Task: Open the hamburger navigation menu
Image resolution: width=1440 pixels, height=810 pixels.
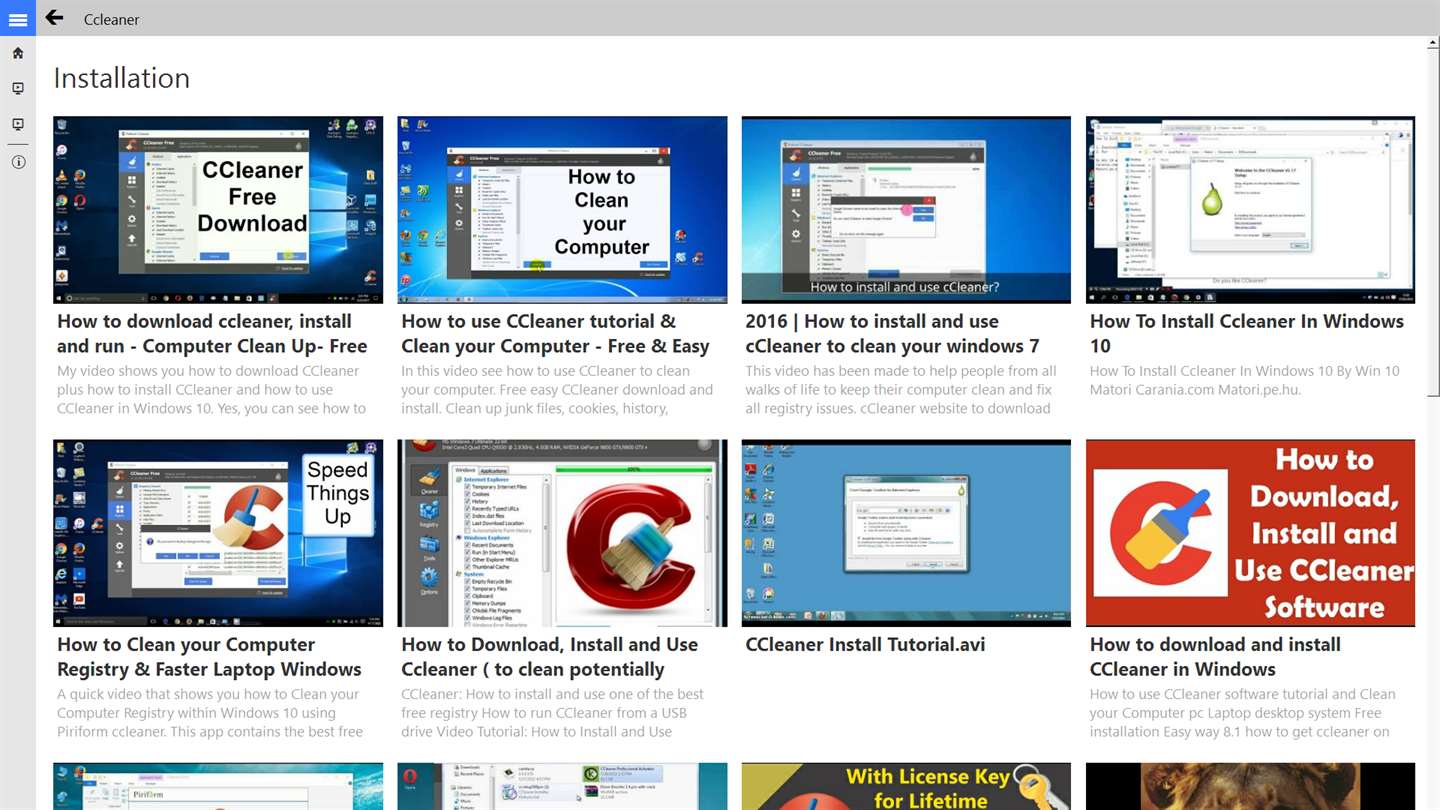Action: 18,19
